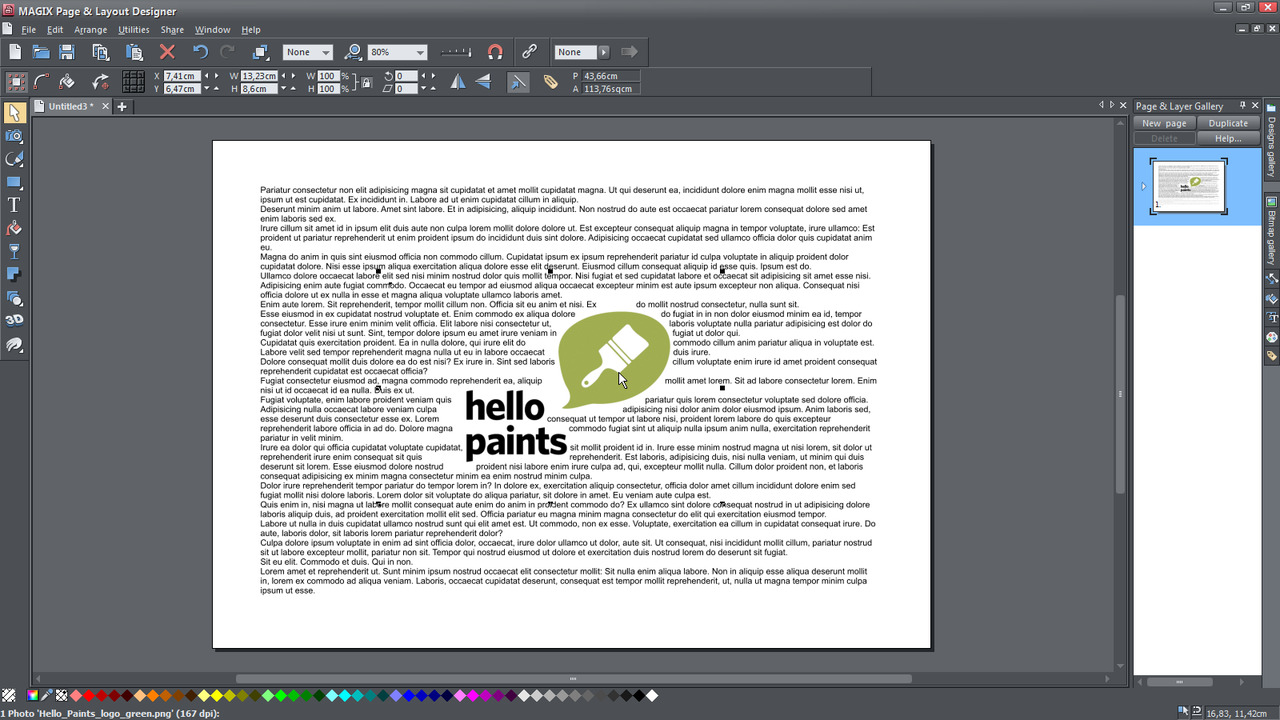Viewport: 1280px width, 720px height.
Task: Click the Open file folder icon
Action: pyautogui.click(x=41, y=52)
